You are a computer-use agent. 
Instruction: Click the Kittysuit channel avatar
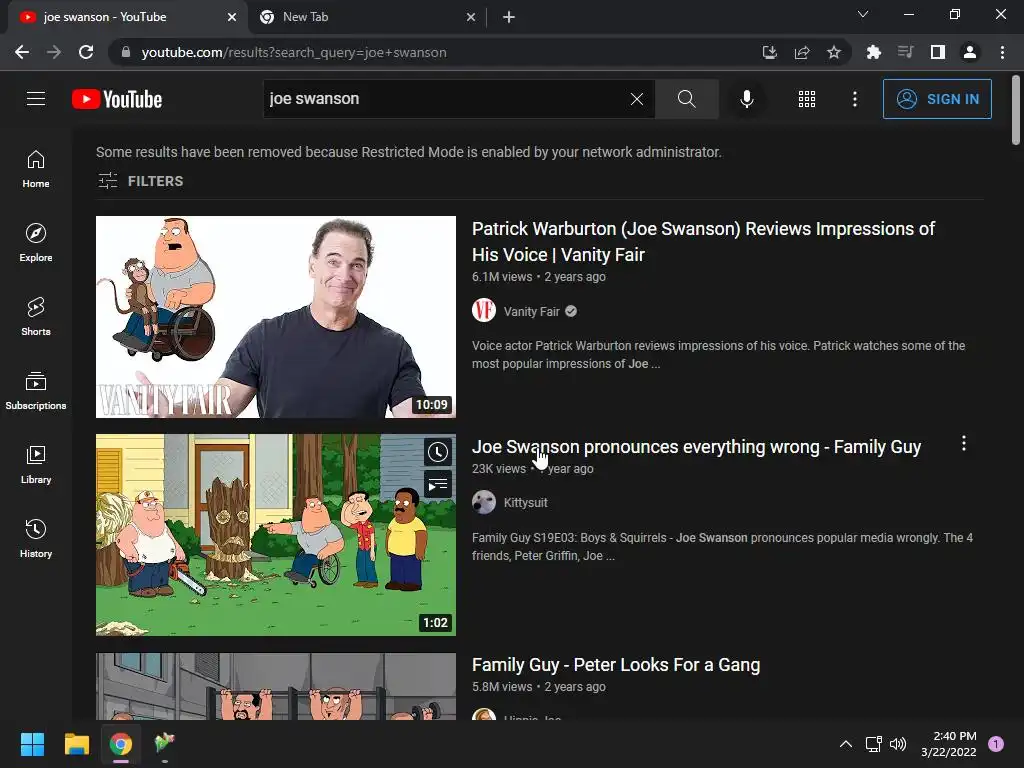pos(484,502)
